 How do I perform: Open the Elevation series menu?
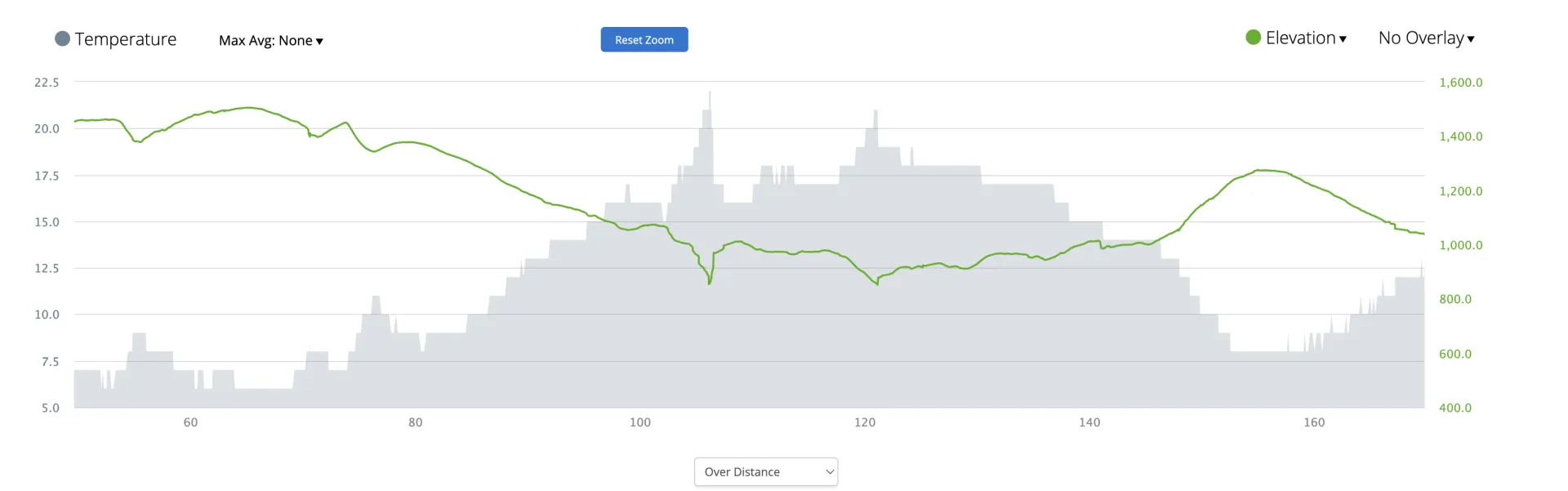point(1300,38)
